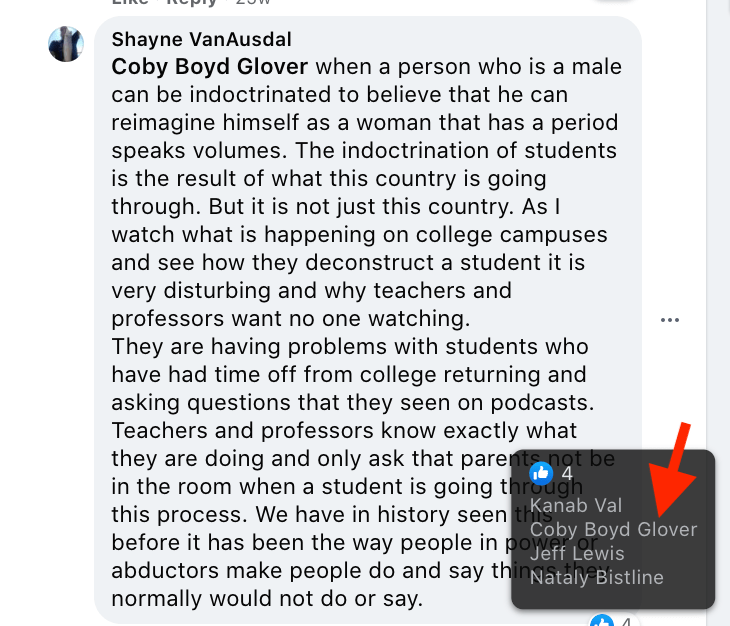Click the vertical scrollbar on the right edge
This screenshot has height=626, width=730.
pos(718,300)
